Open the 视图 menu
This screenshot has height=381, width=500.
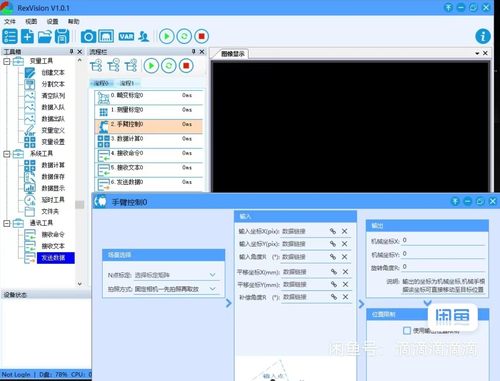[x=31, y=21]
